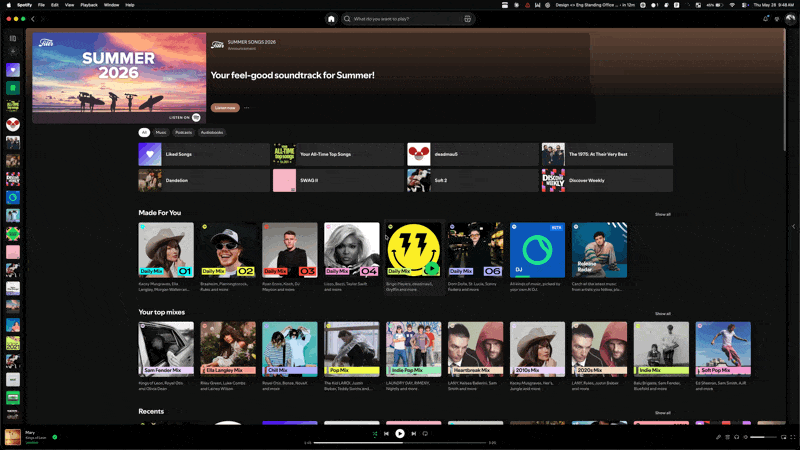Select the Podcasts filter chip

tap(184, 133)
